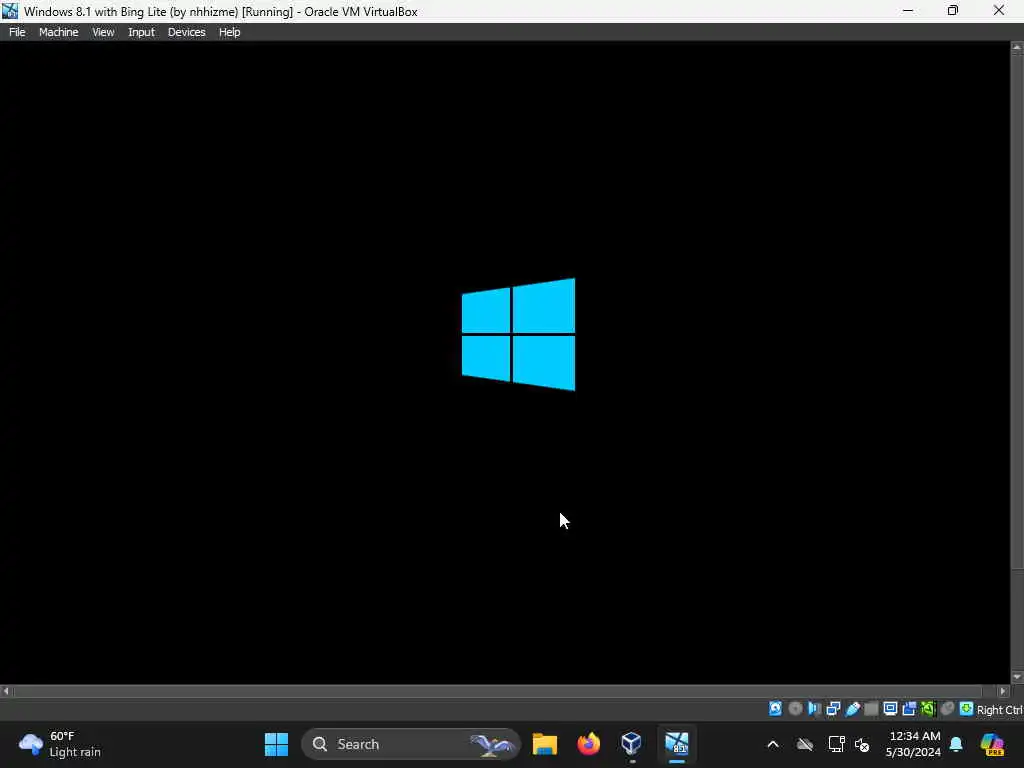
Task: Open the notifications bell
Action: 956,744
